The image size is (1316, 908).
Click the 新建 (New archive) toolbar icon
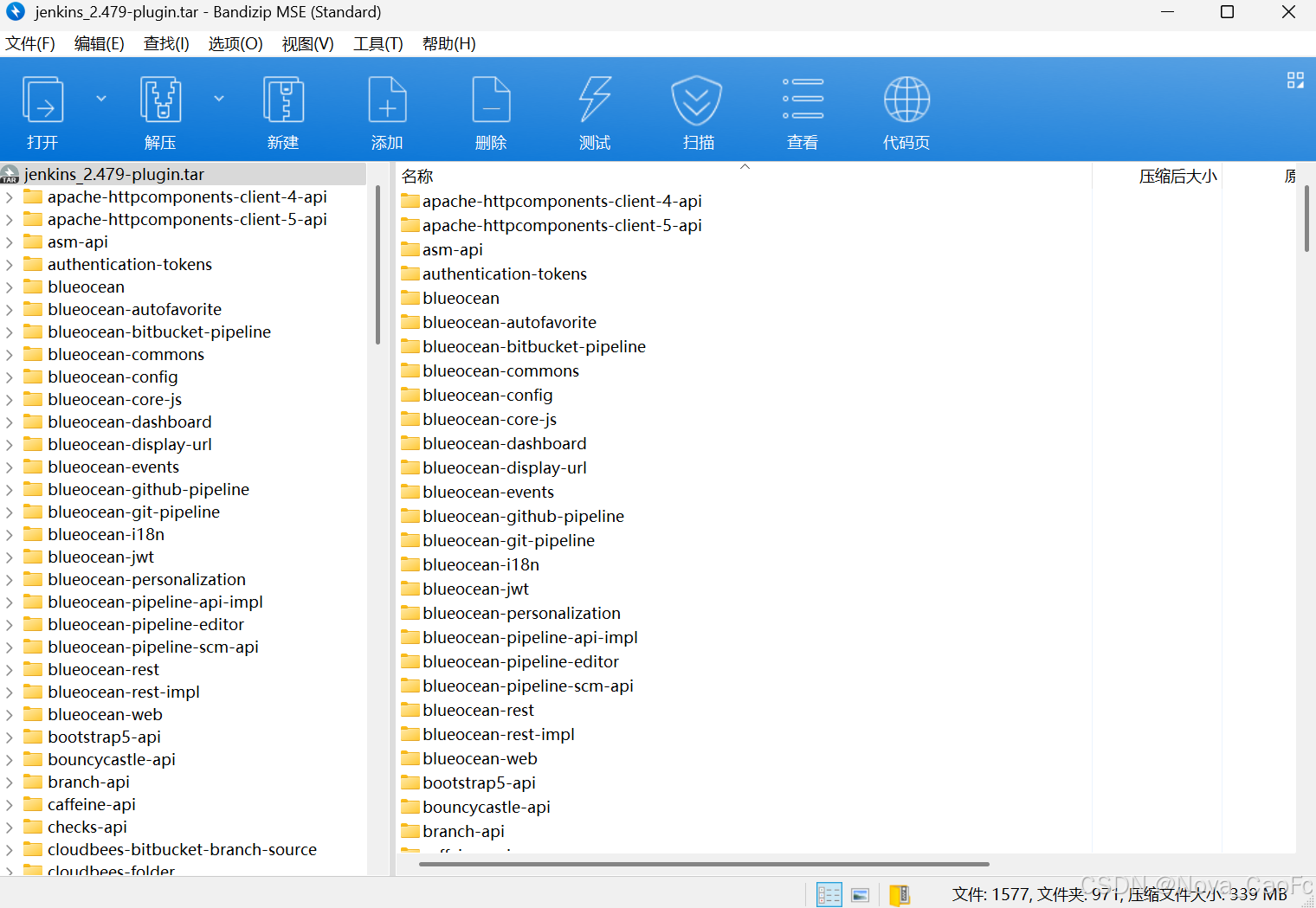(283, 100)
